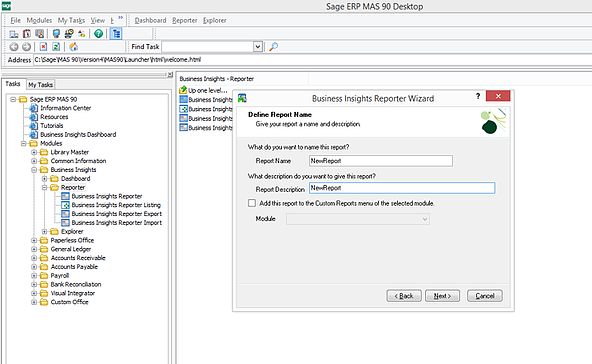Click the user portrait toolbar icon
This screenshot has width=592, height=364.
coord(39,34)
